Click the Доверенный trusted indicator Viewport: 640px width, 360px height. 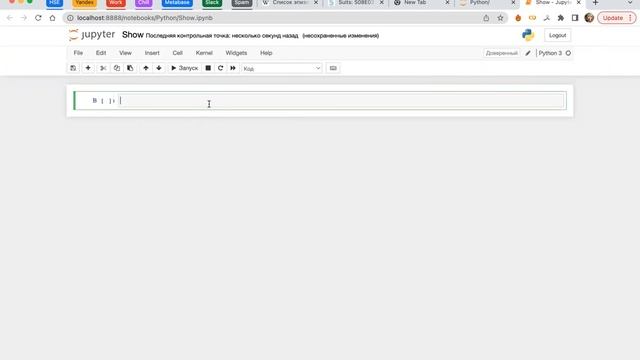coord(502,53)
